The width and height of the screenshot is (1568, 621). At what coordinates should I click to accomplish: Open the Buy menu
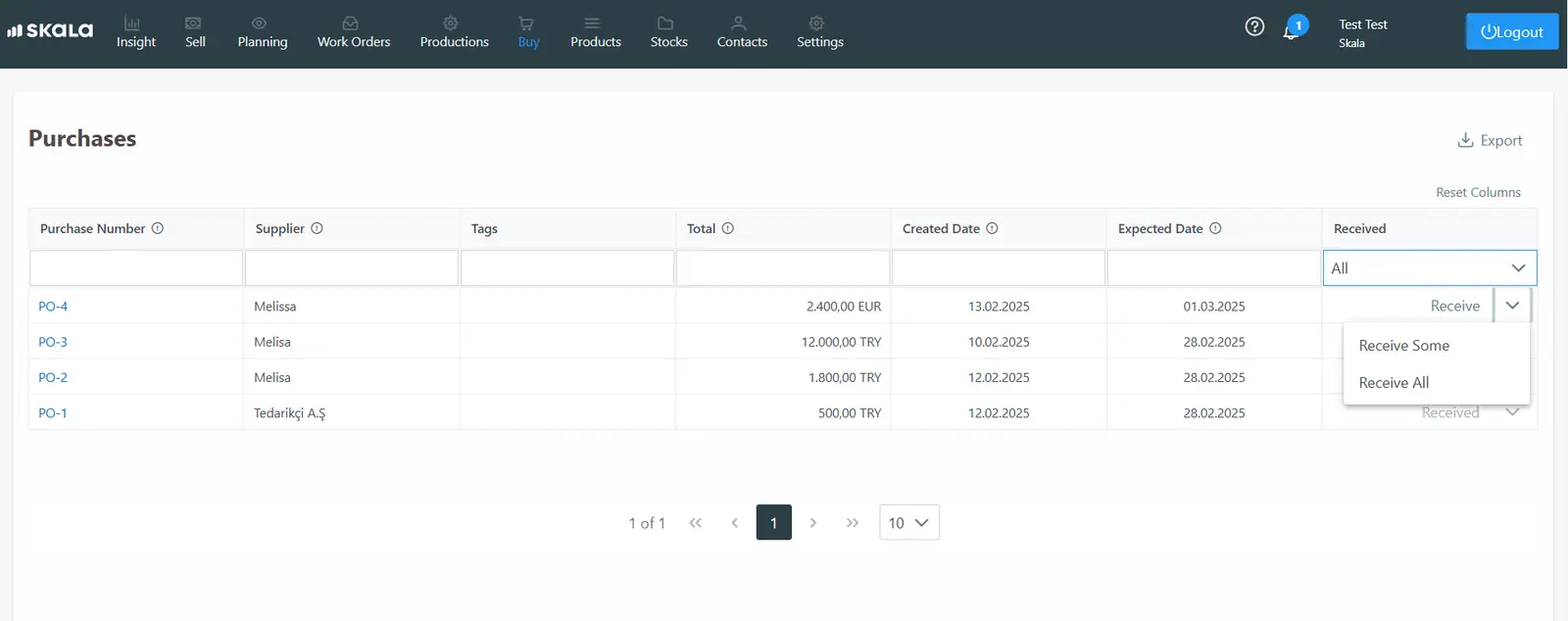[x=528, y=33]
